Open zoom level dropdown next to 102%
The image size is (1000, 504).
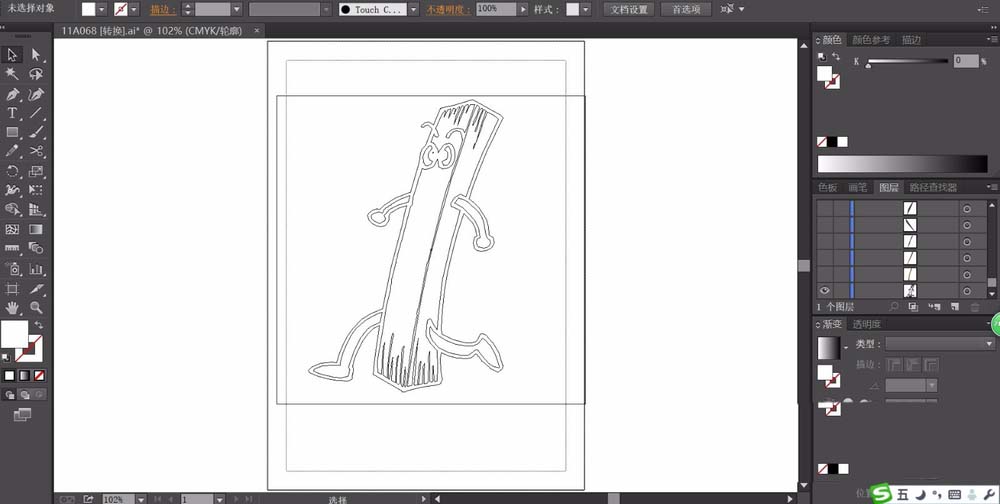coord(141,499)
